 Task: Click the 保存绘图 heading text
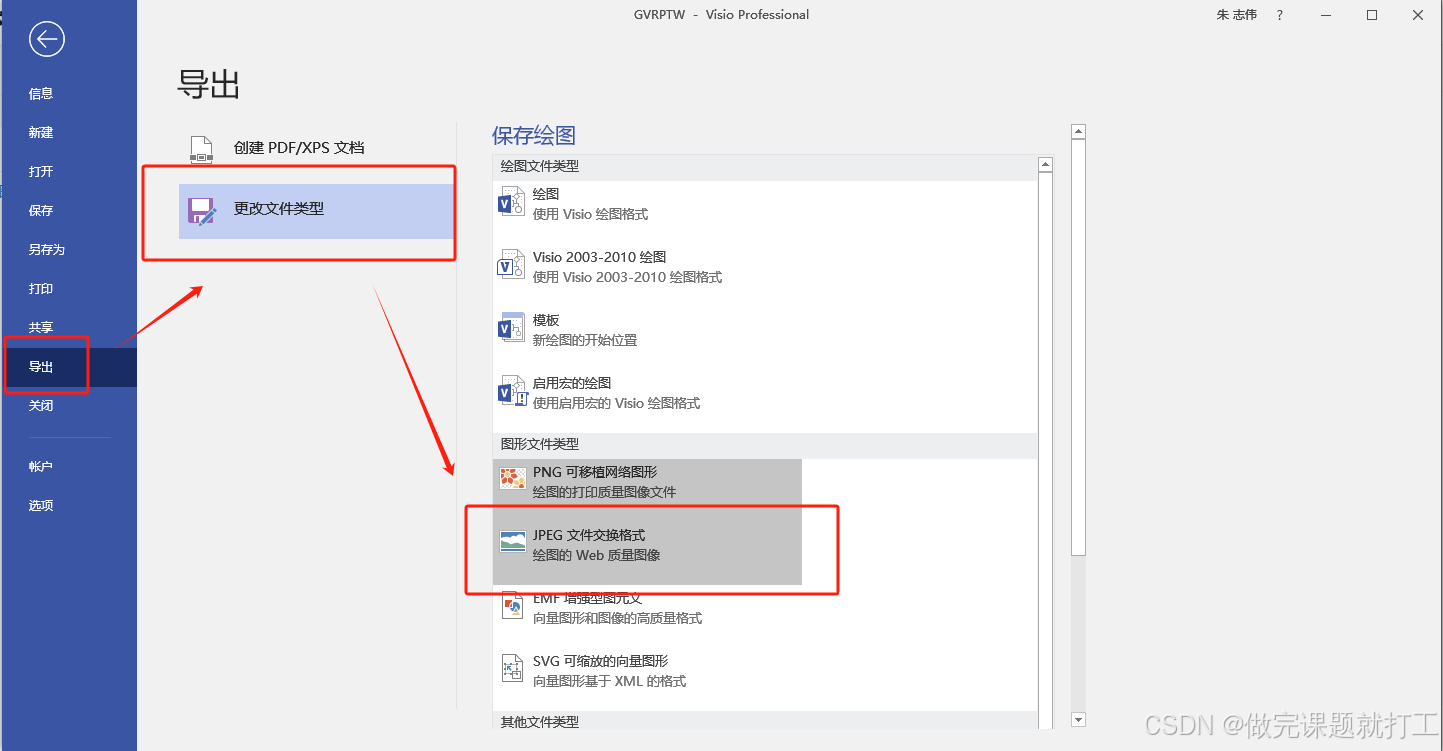tap(534, 135)
